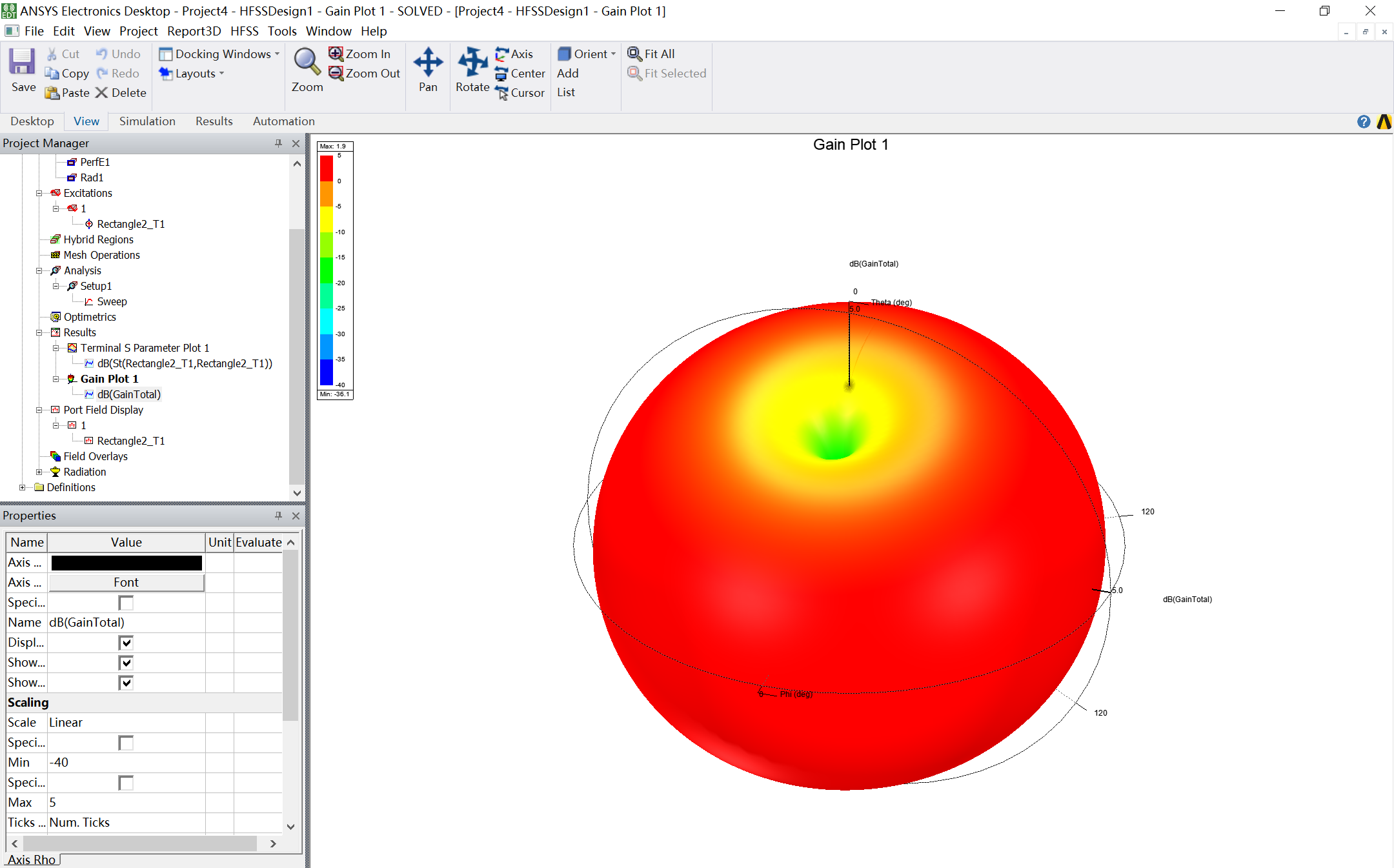The image size is (1394, 868).
Task: Select the Zoom magnifier tool
Action: (x=307, y=63)
